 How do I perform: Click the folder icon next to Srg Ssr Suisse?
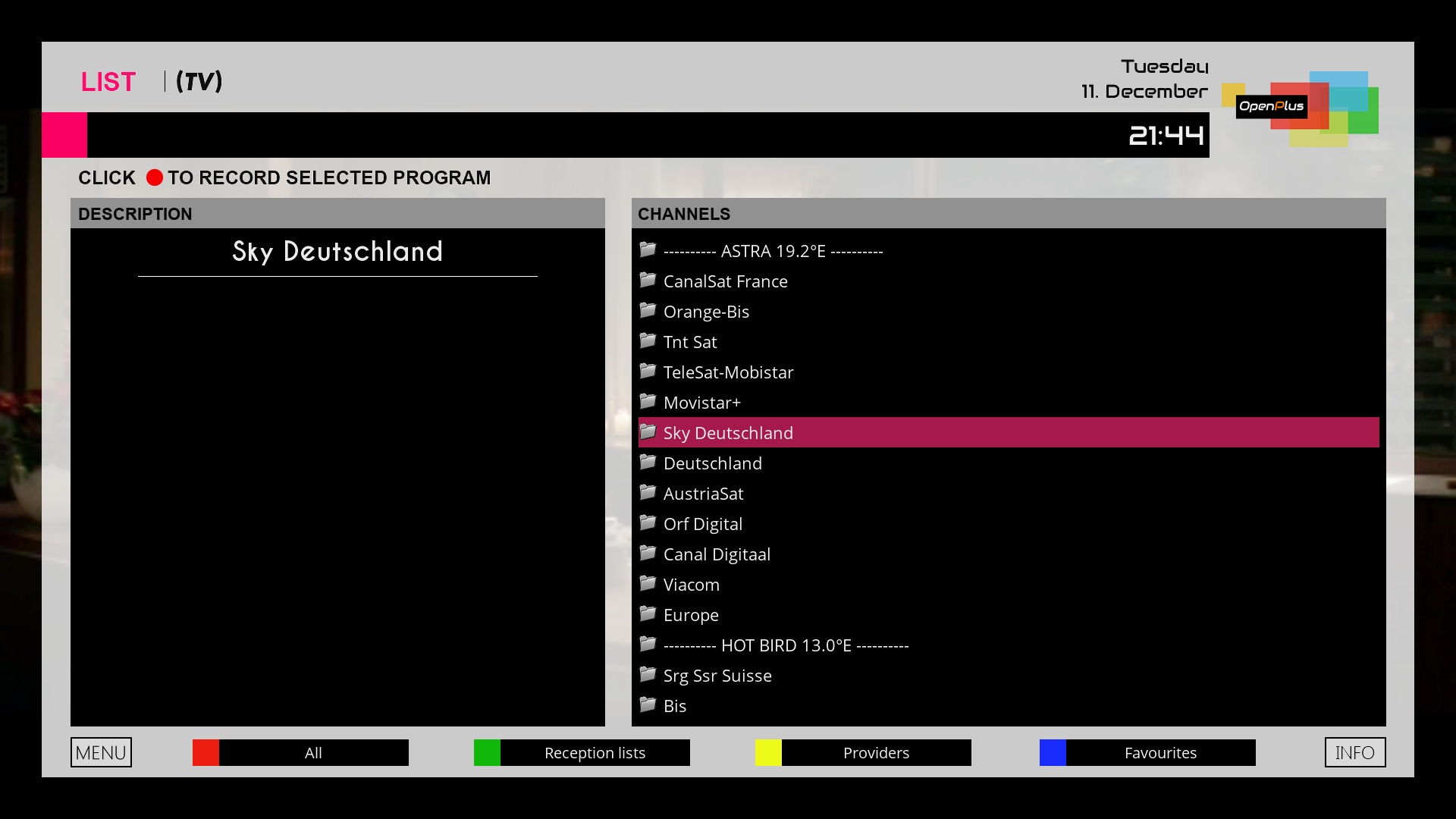(648, 674)
